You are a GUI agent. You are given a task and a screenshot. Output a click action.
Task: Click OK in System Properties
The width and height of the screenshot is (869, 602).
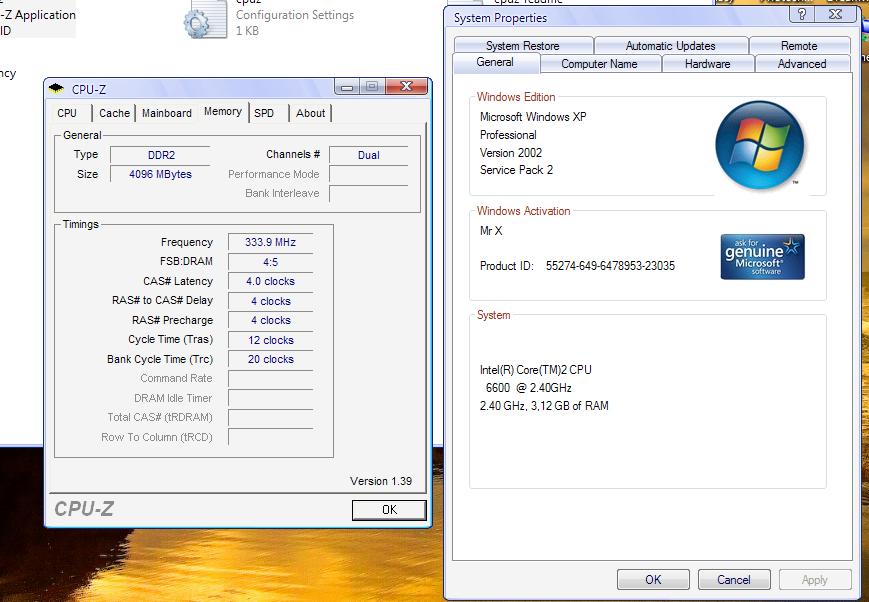[653, 580]
